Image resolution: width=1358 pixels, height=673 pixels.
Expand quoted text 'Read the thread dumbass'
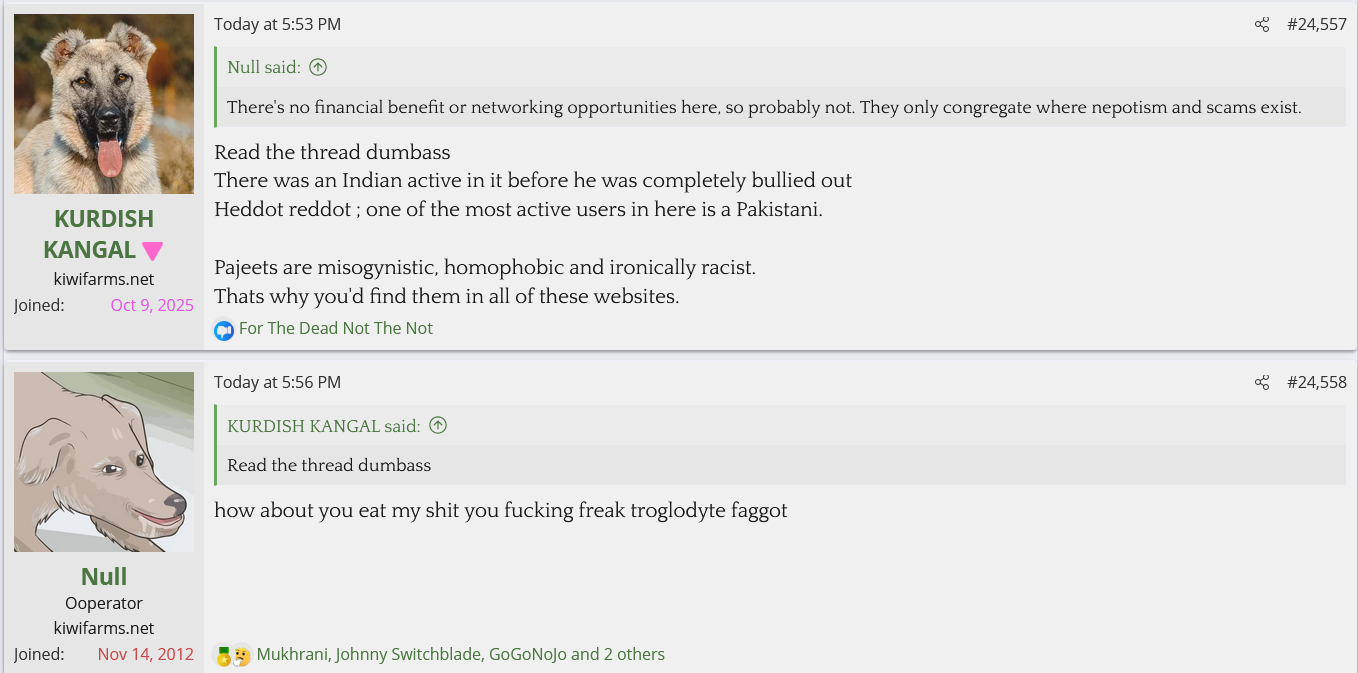[x=329, y=466]
